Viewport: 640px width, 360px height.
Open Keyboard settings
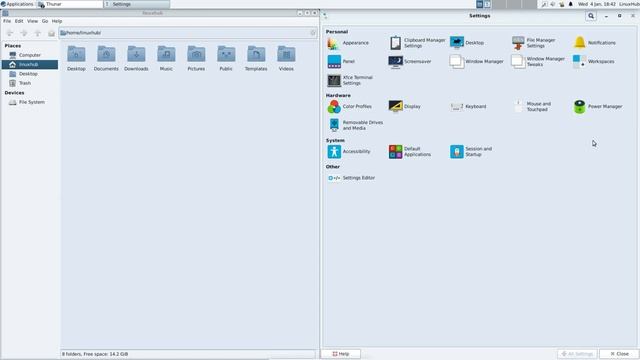click(468, 107)
